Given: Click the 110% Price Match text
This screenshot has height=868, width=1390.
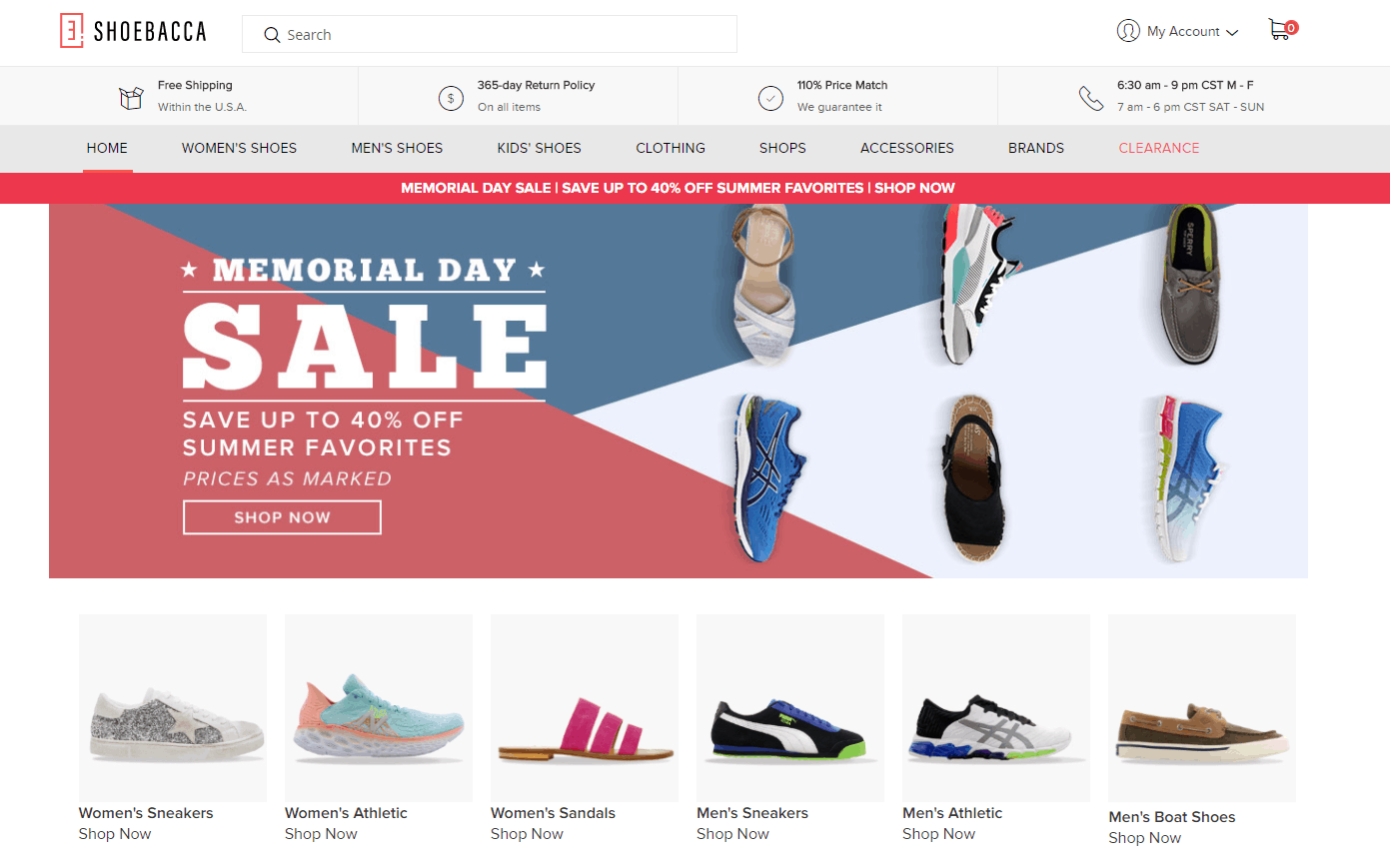Looking at the screenshot, I should point(842,85).
